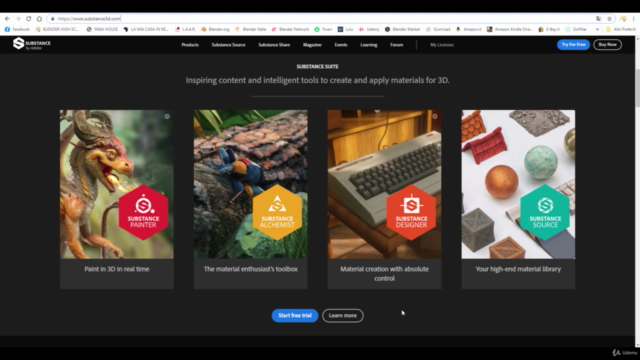
Task: Open the Substance Share nav item
Action: pos(274,45)
